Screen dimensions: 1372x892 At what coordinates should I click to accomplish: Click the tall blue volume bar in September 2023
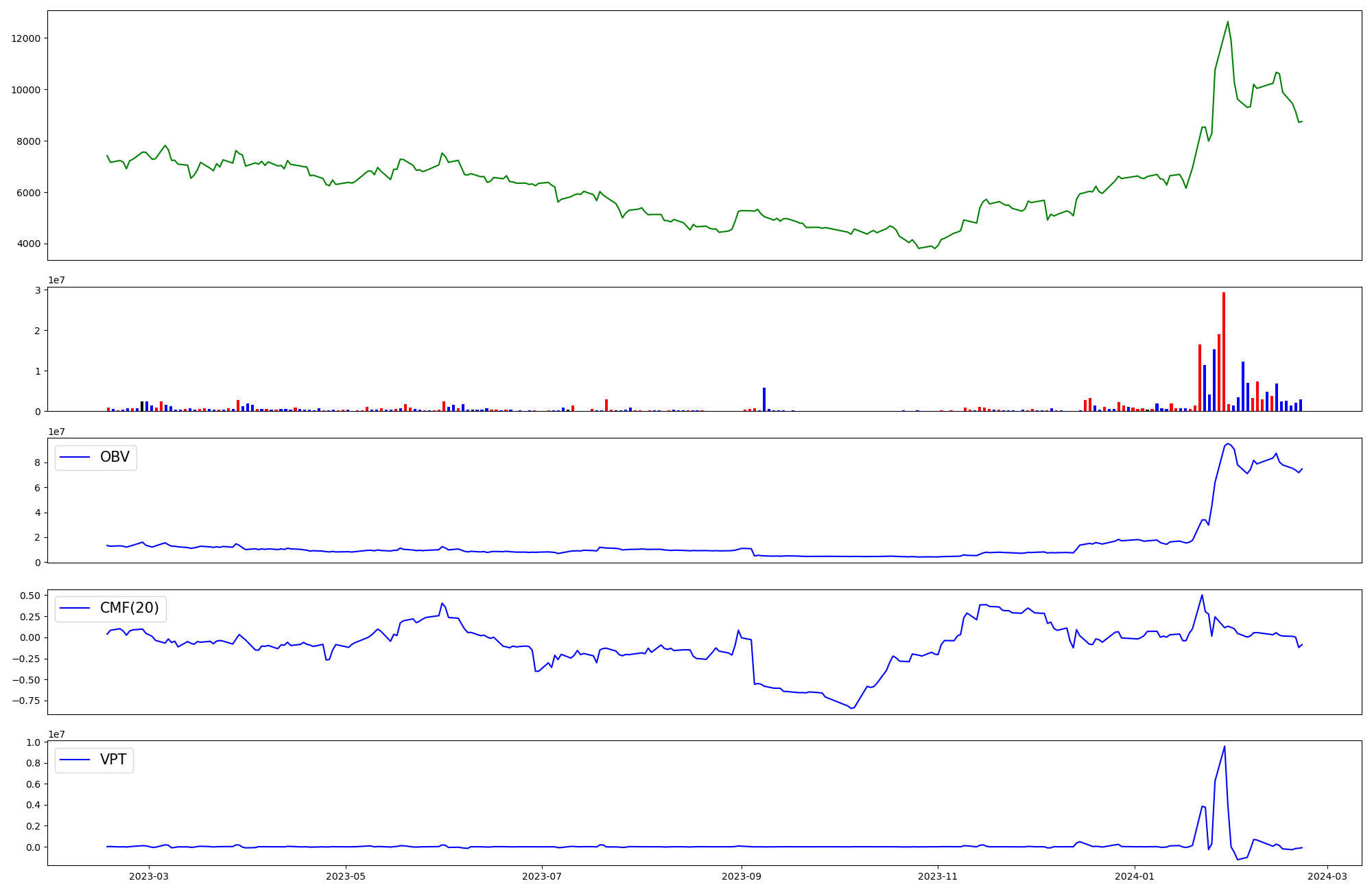pos(764,399)
